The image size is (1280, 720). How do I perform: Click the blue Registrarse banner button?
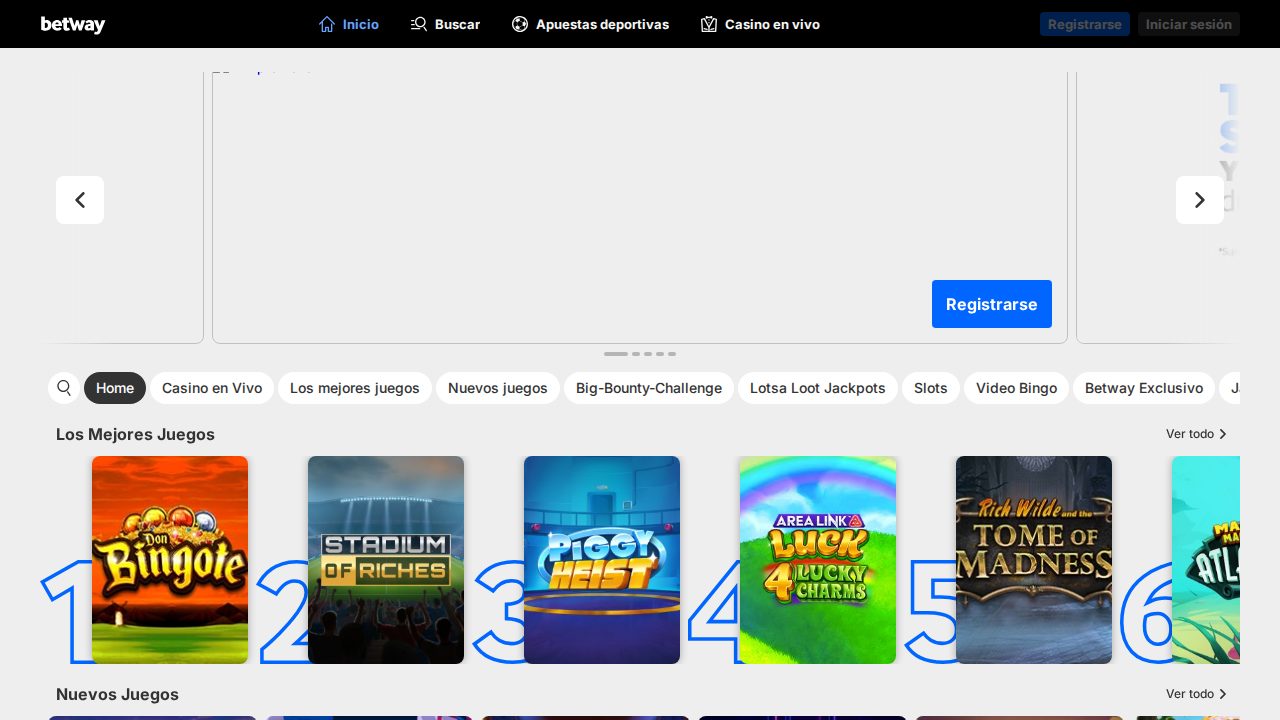[x=992, y=304]
